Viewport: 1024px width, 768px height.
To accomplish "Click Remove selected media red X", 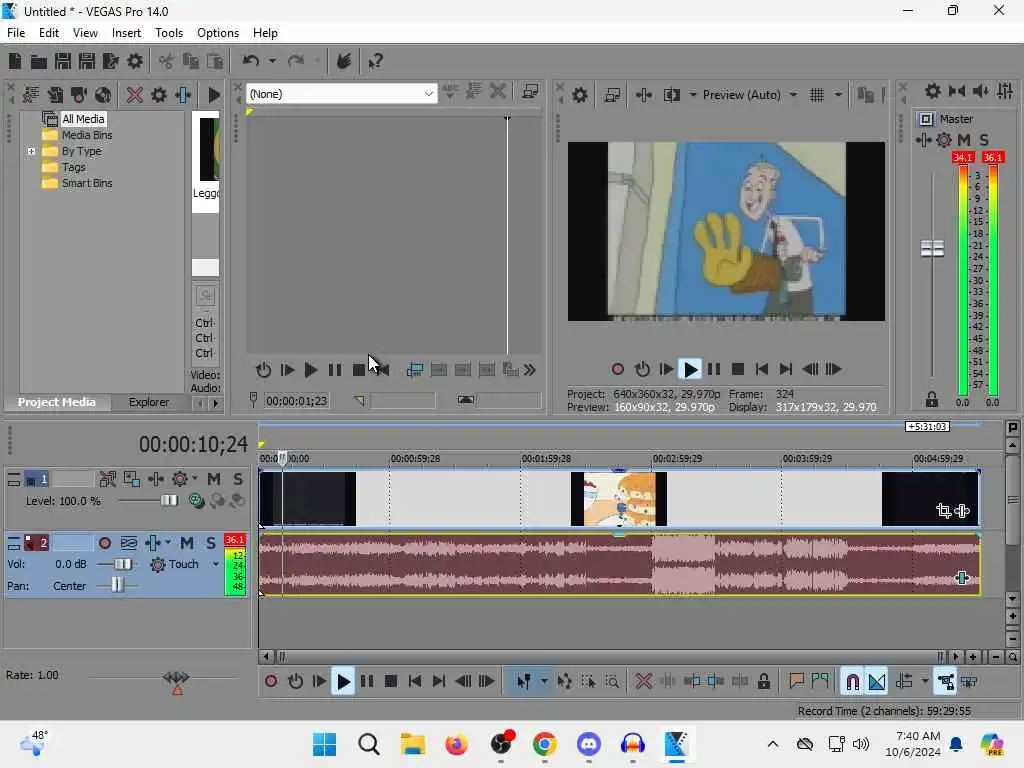I will click(135, 95).
